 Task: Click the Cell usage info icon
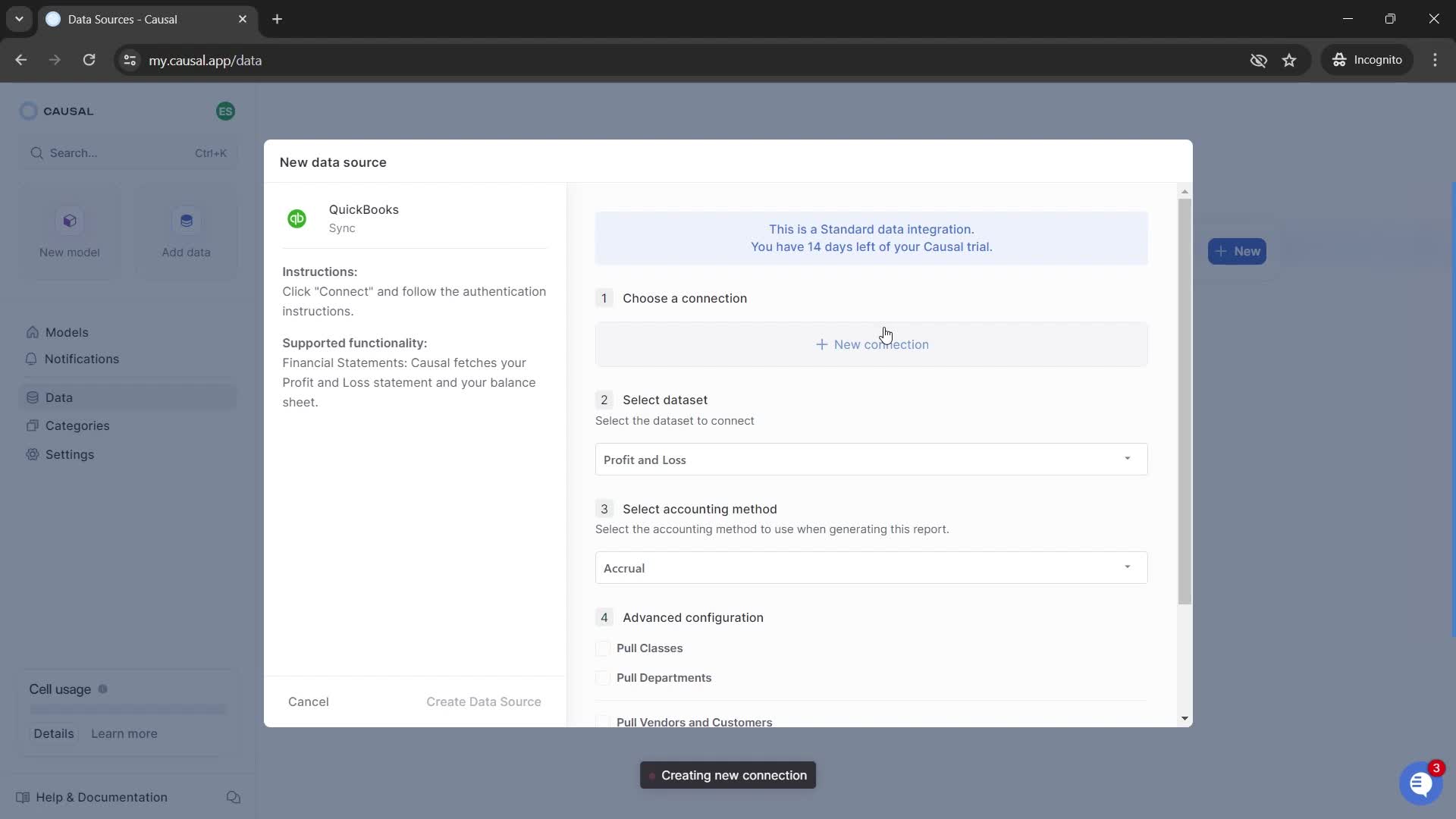pos(103,689)
